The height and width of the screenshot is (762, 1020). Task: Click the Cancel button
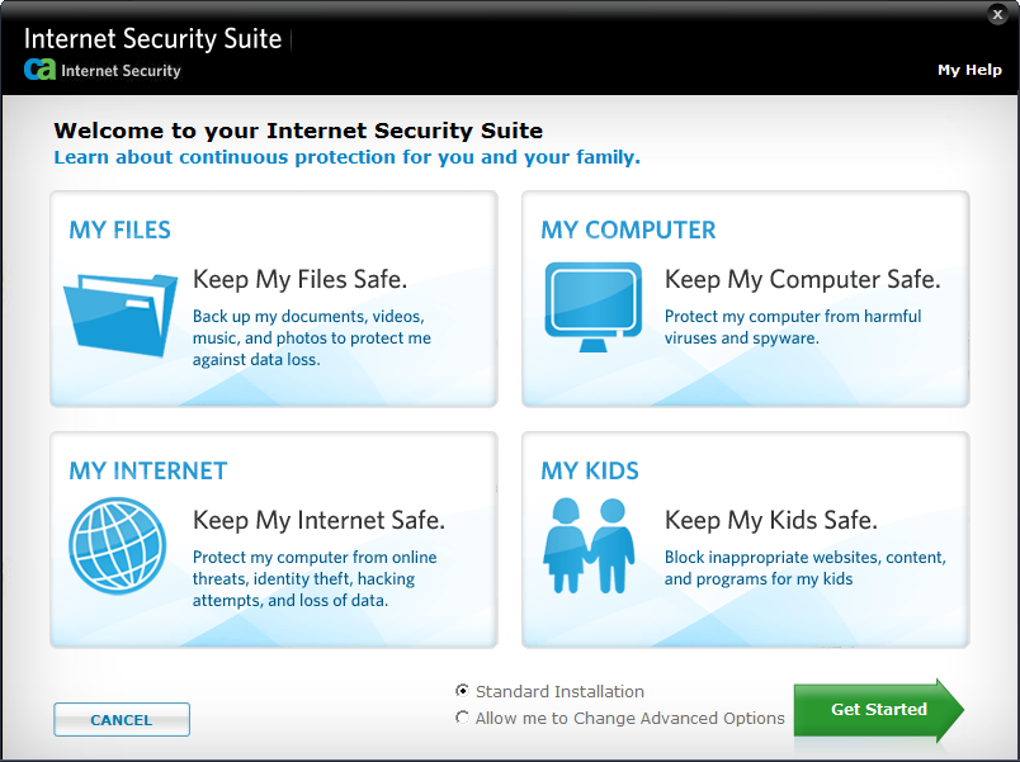[x=121, y=720]
